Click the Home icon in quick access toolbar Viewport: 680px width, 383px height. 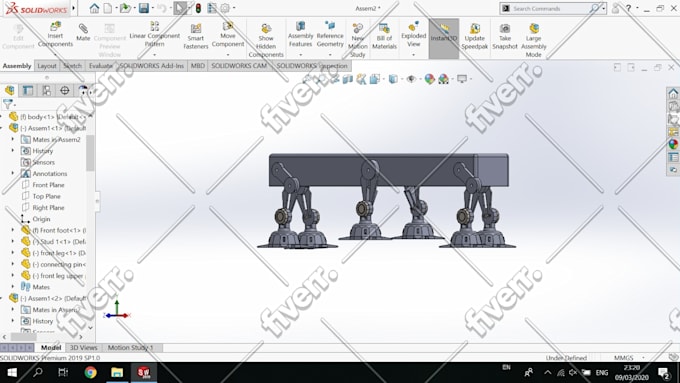[x=94, y=8]
